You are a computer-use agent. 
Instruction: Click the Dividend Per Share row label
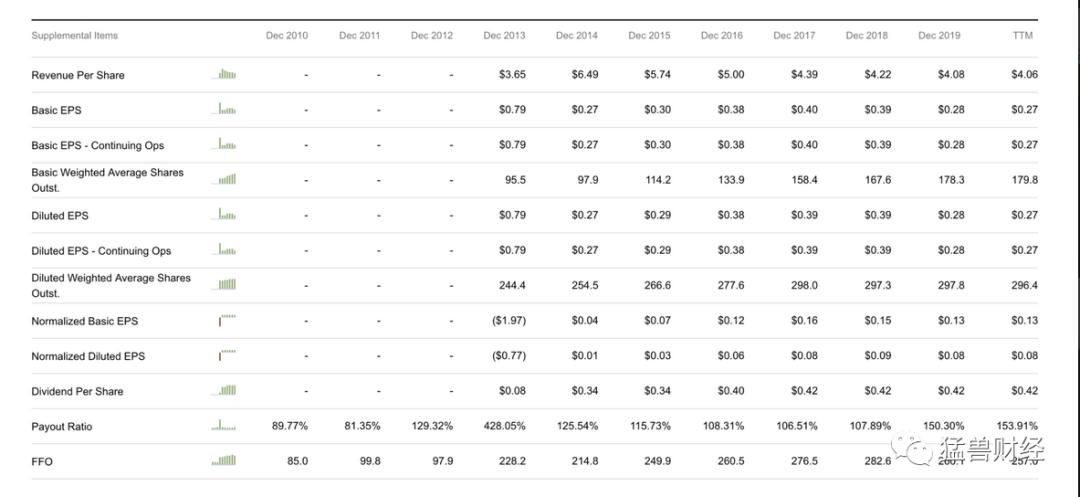[x=77, y=392]
